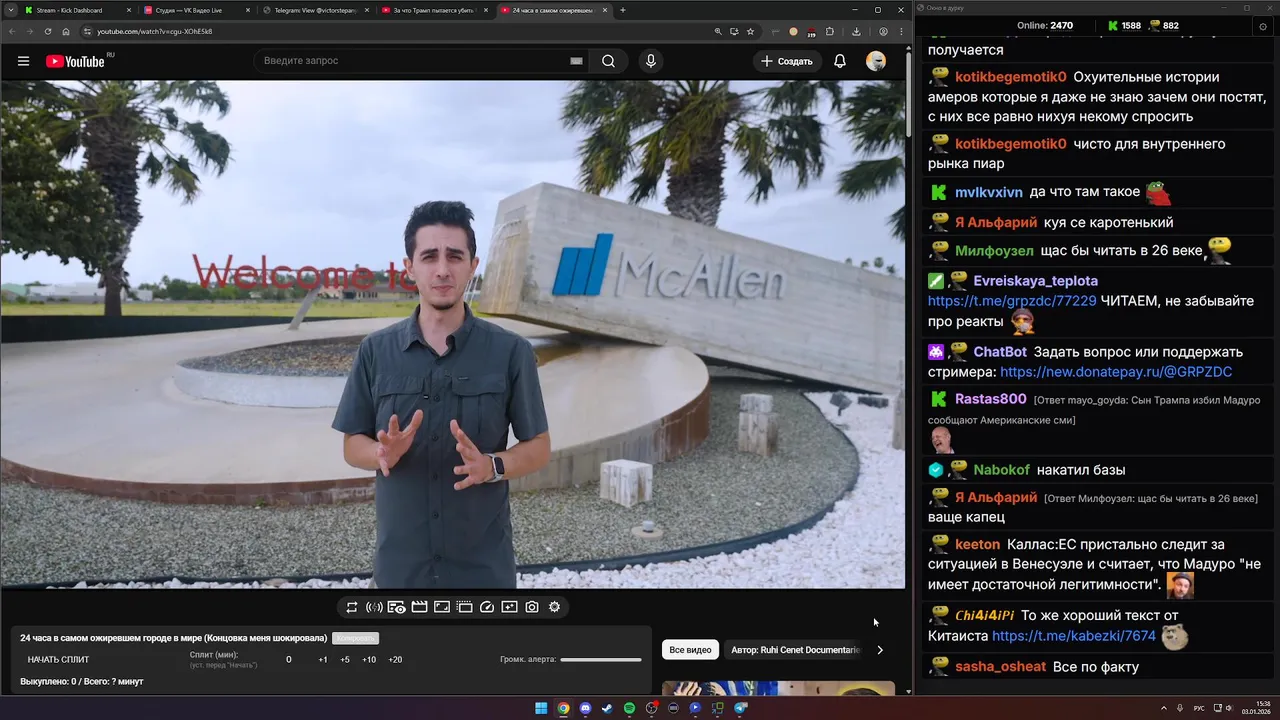Reload the page with refresh icon

tap(48, 31)
